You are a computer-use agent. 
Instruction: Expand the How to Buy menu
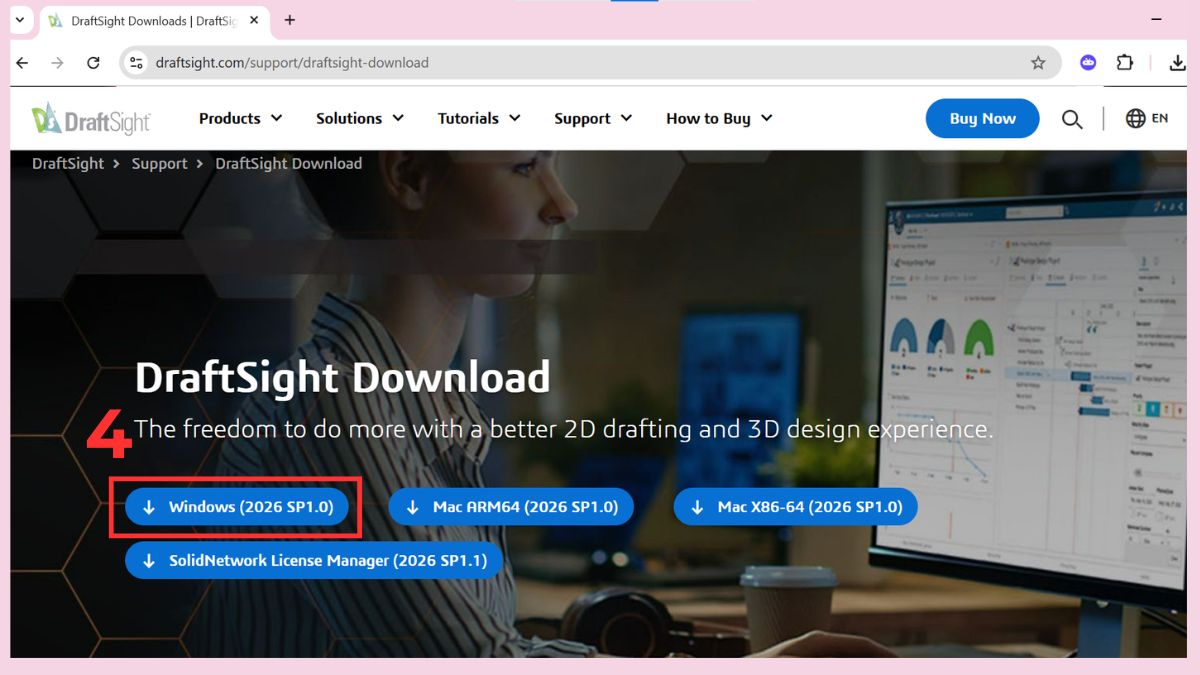pos(719,118)
